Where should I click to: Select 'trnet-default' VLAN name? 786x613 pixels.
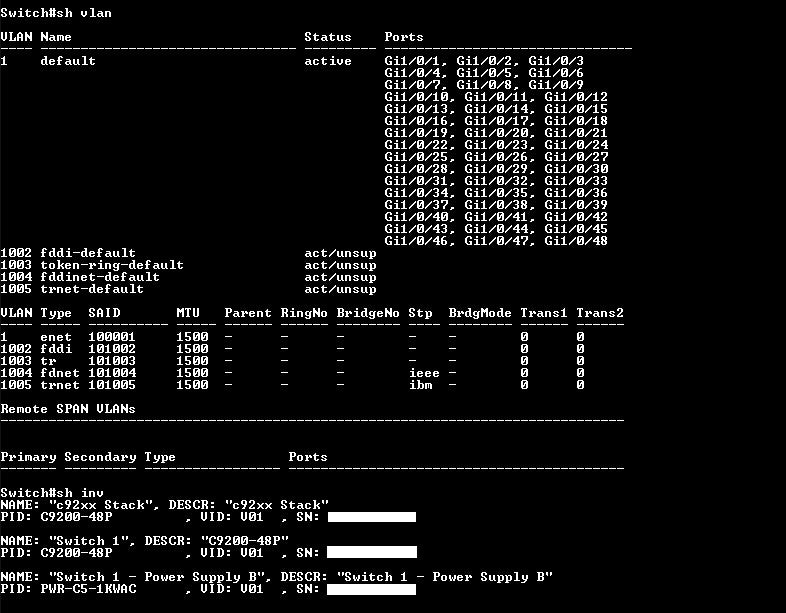(92, 289)
